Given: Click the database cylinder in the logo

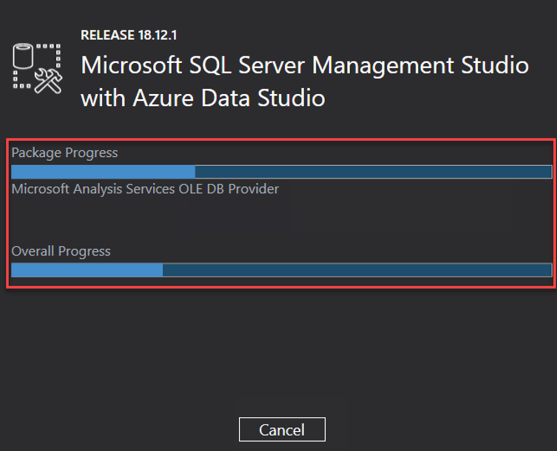Looking at the screenshot, I should 23,55.
